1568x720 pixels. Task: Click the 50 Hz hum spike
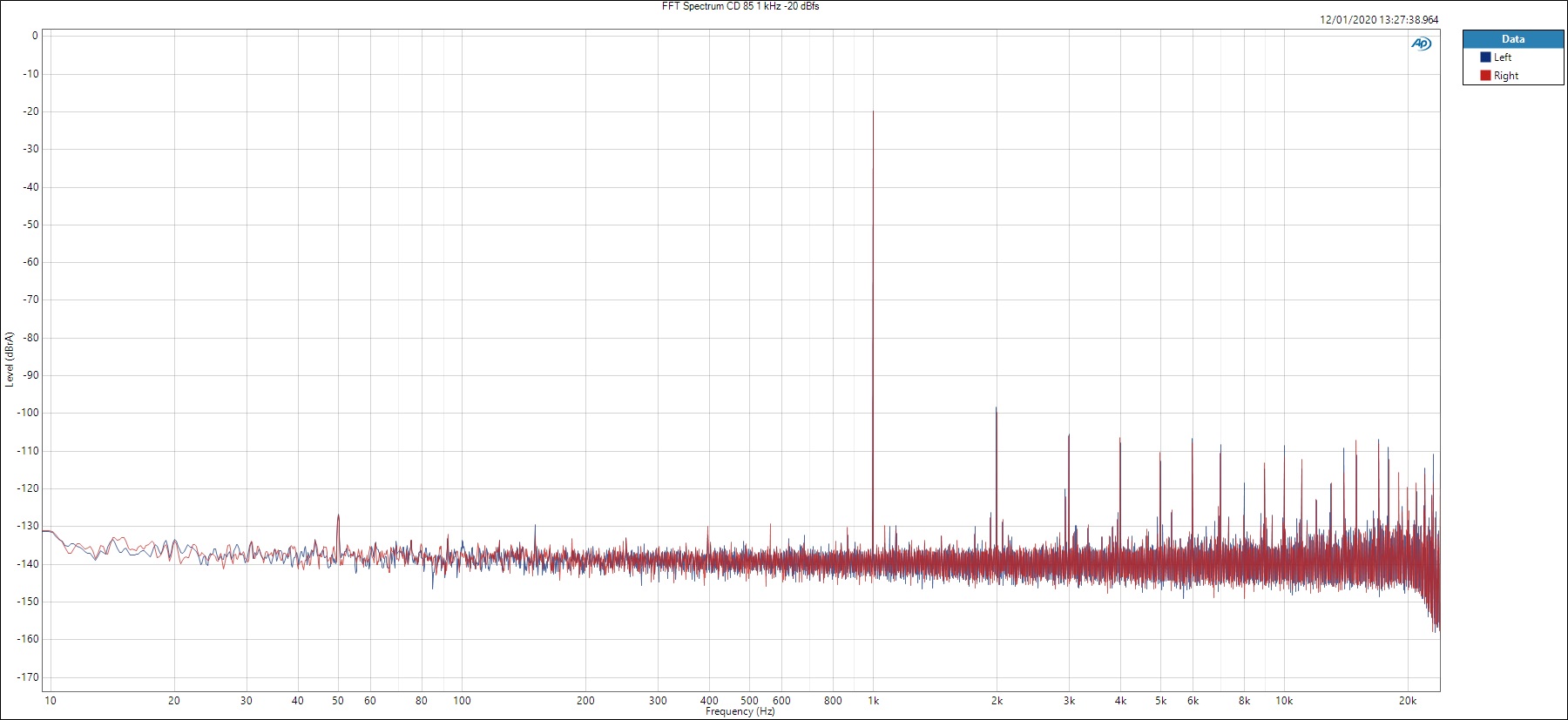click(338, 516)
